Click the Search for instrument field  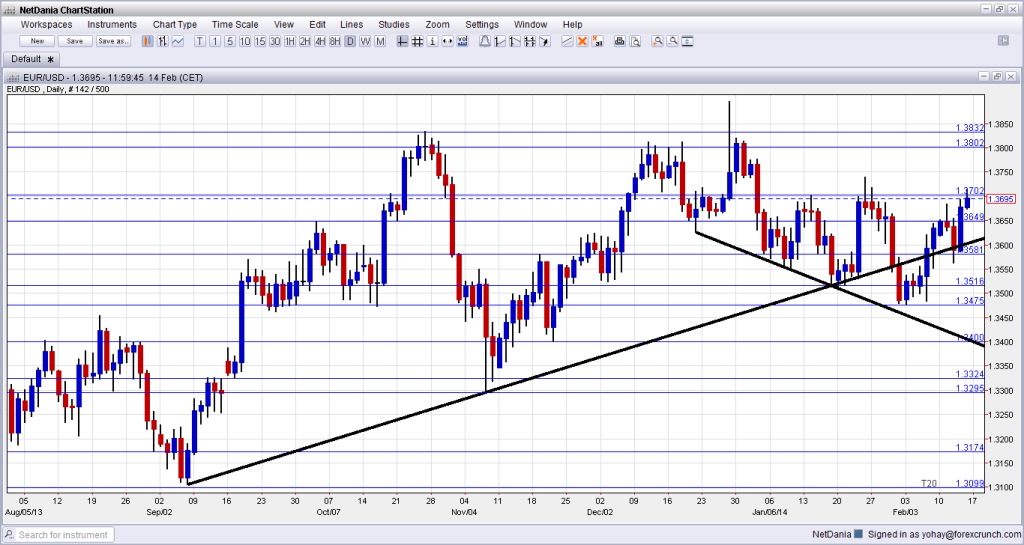59,535
